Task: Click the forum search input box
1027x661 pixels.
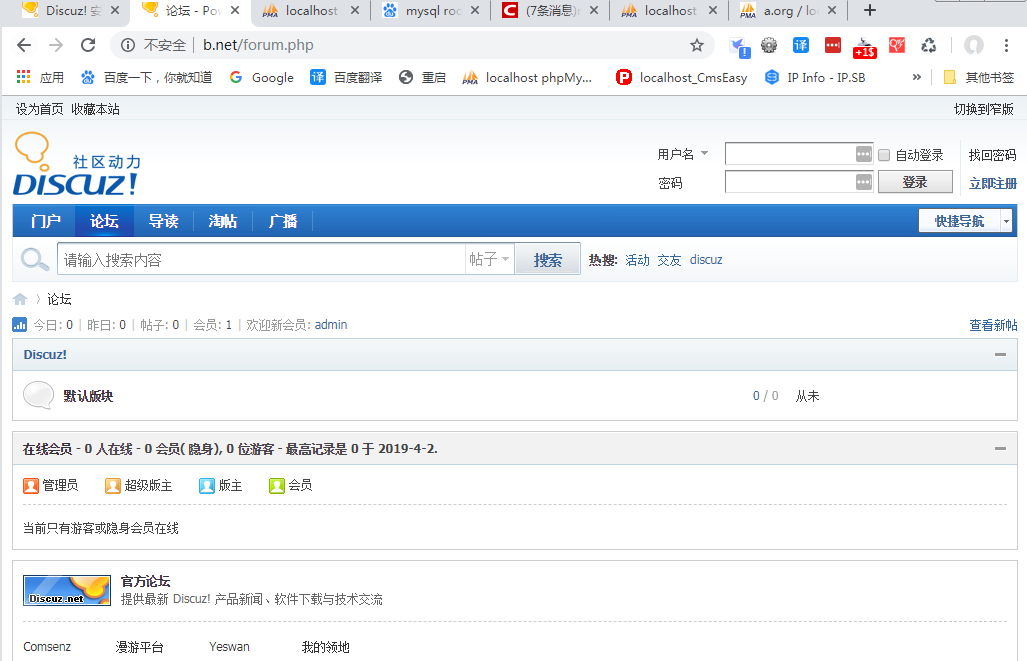Action: (x=261, y=259)
